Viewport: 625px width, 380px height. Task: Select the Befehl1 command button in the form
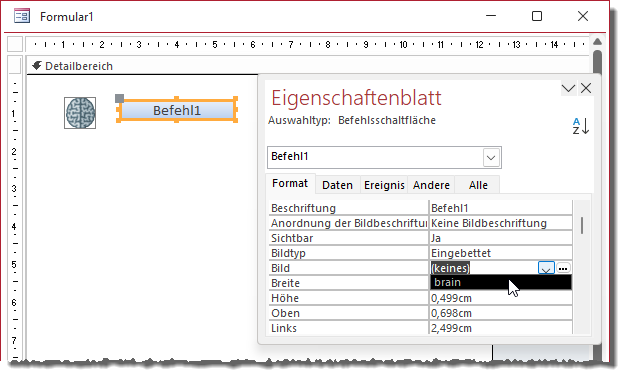click(177, 110)
